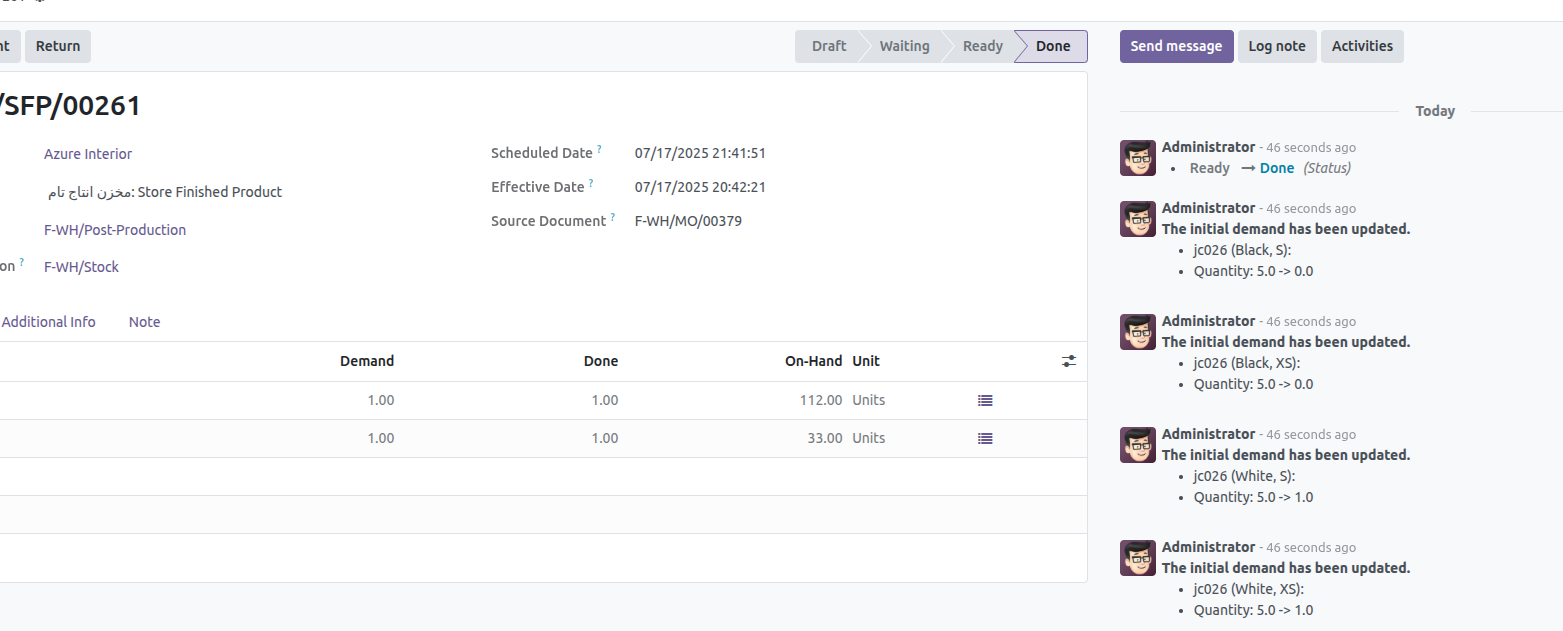Screen dimensions: 1563x631
Task: Sort by Demand column header
Action: pyautogui.click(x=367, y=361)
